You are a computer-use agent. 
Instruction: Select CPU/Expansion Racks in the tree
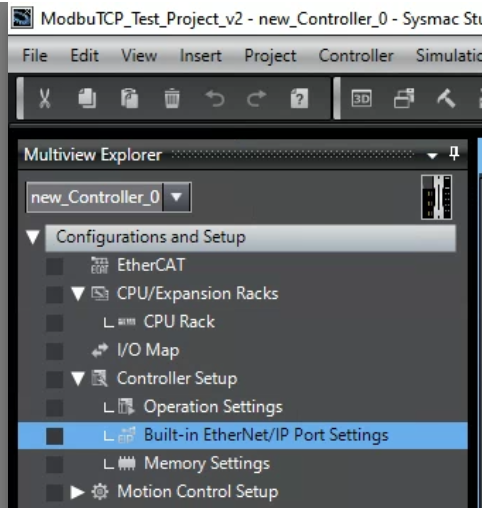click(197, 294)
